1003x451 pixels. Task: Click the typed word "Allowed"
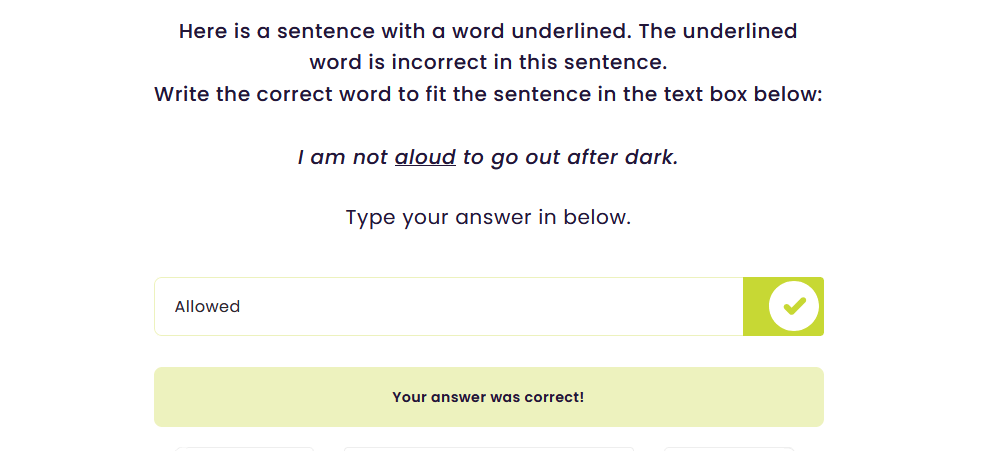pos(207,307)
